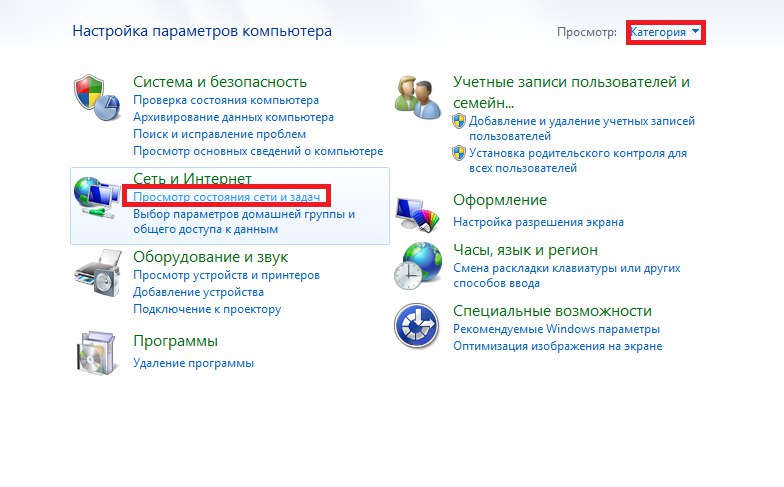The image size is (784, 487).
Task: Click Добавление устройства link
Action: point(198,292)
